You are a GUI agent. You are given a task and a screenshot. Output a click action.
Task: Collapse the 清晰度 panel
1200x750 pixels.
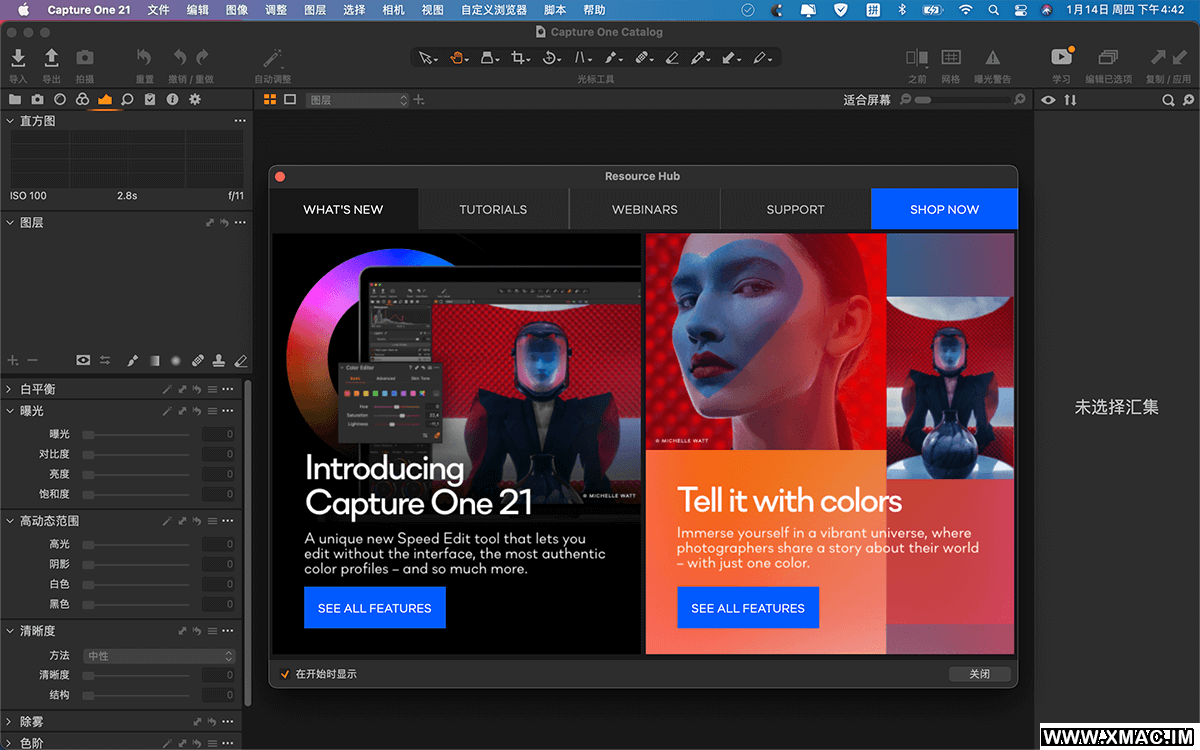9,631
